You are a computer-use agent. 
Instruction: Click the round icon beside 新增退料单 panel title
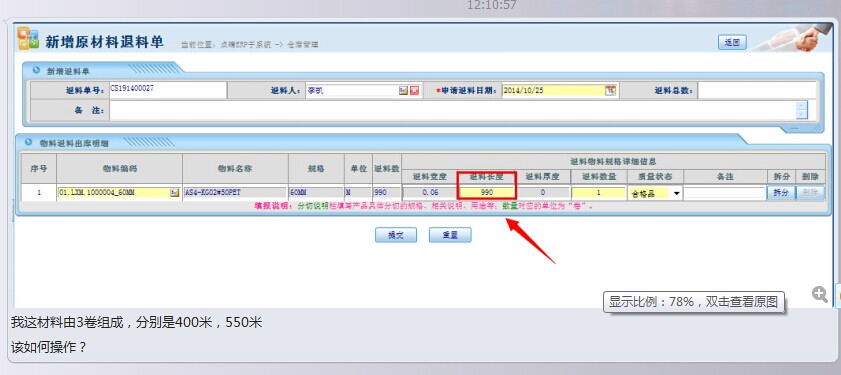pyautogui.click(x=36, y=70)
